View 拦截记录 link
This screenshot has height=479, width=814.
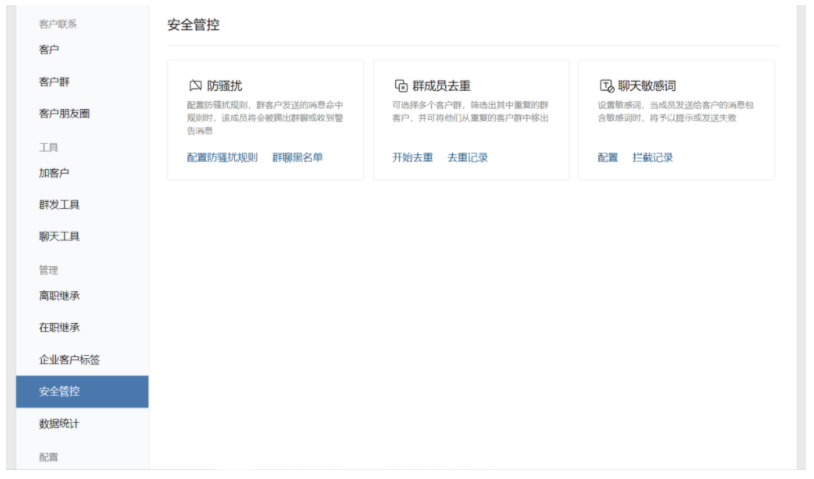(653, 157)
